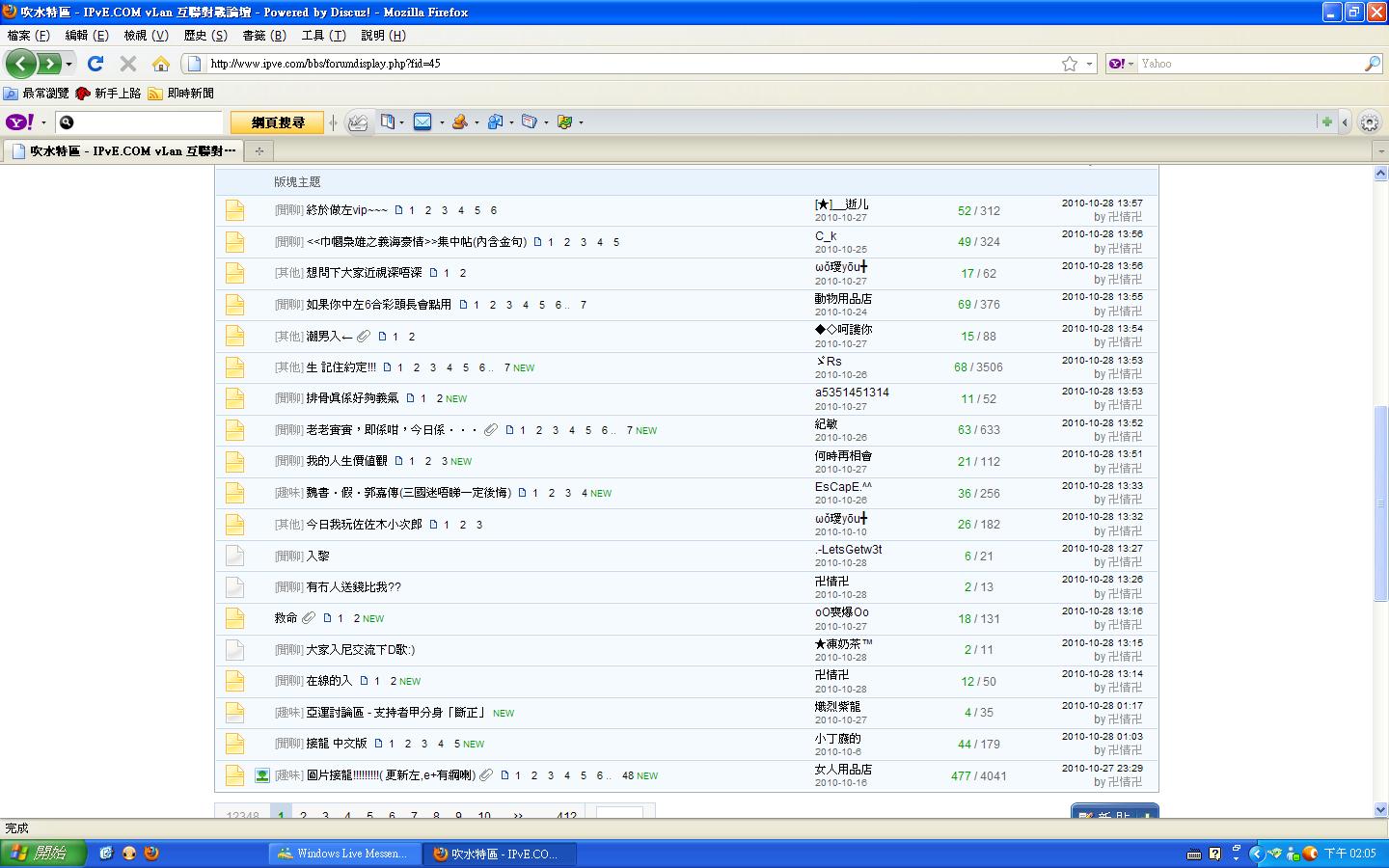Open the navigation history dropdown arrow
Image resolution: width=1389 pixels, height=868 pixels.
click(69, 64)
